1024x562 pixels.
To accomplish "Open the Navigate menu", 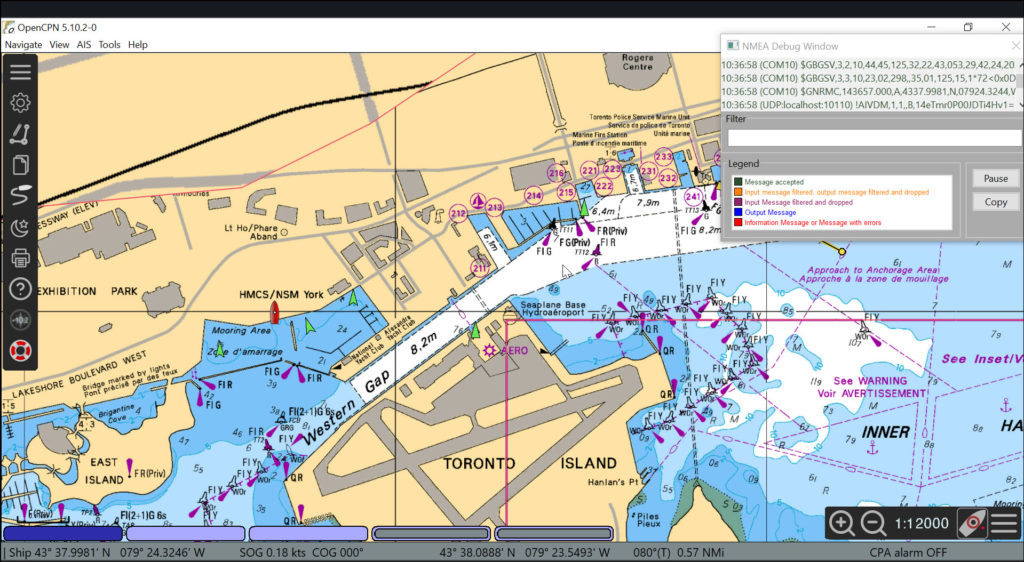I will point(23,45).
